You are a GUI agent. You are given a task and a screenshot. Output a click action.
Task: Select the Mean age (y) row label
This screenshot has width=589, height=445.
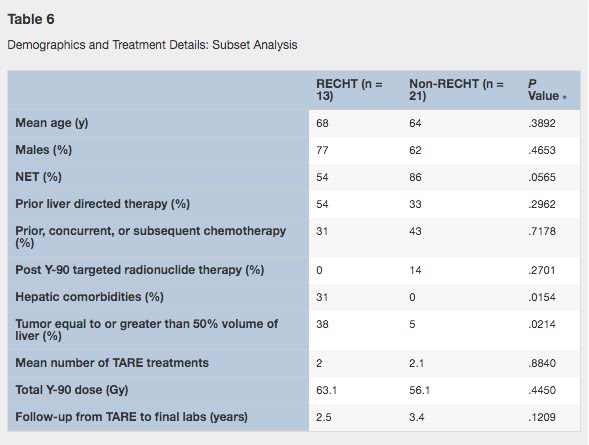click(52, 123)
